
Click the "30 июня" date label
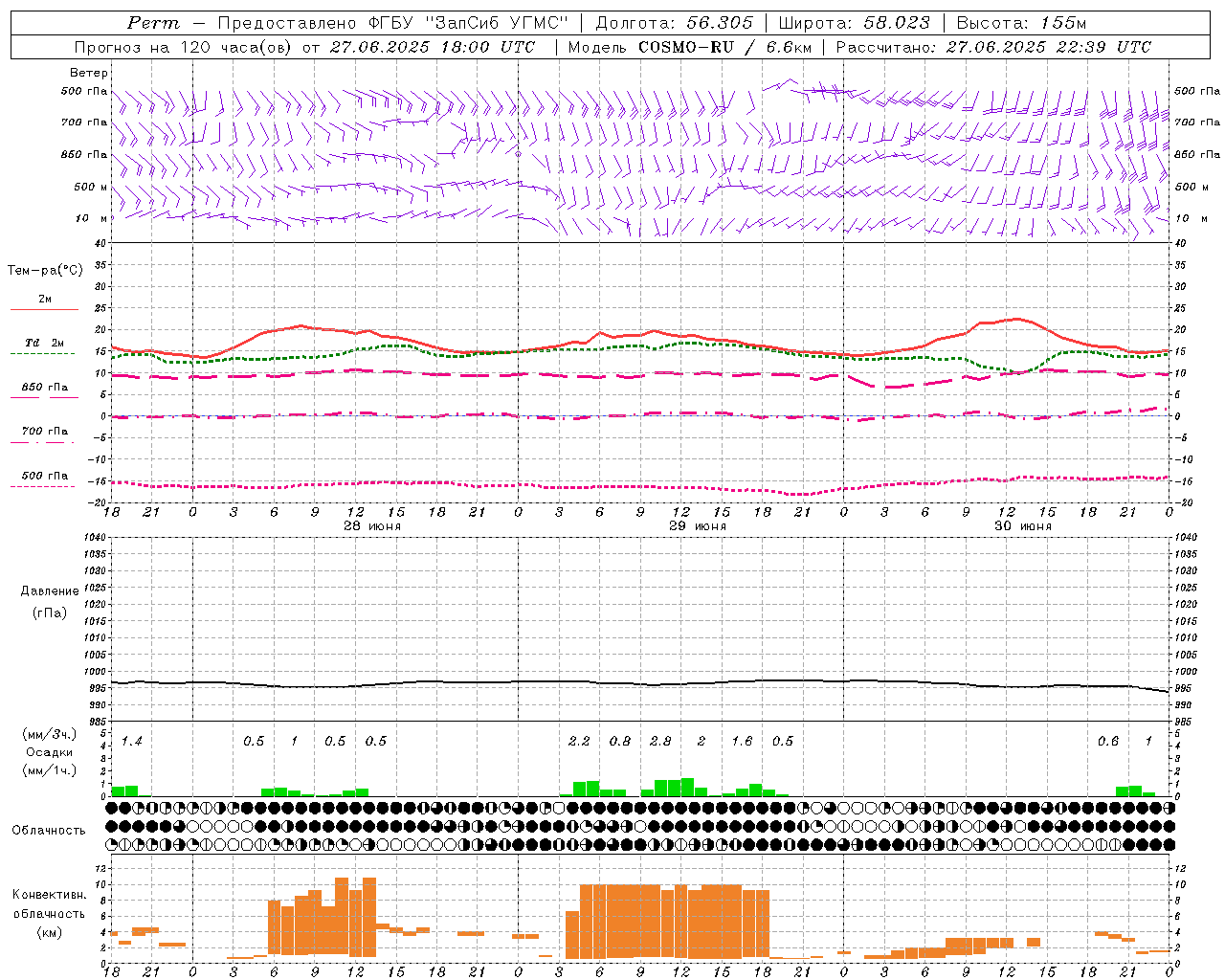1023,526
